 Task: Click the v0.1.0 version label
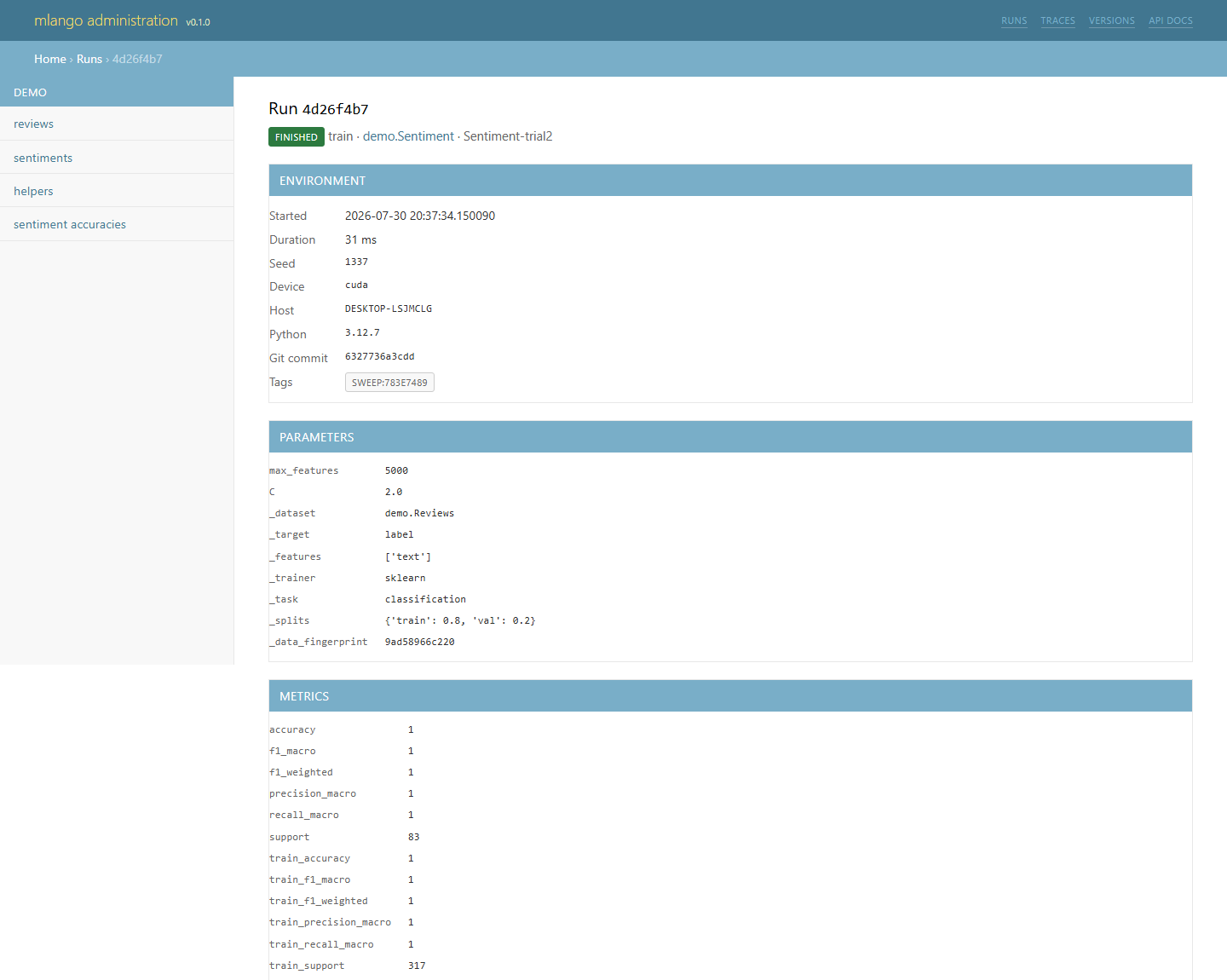point(198,22)
